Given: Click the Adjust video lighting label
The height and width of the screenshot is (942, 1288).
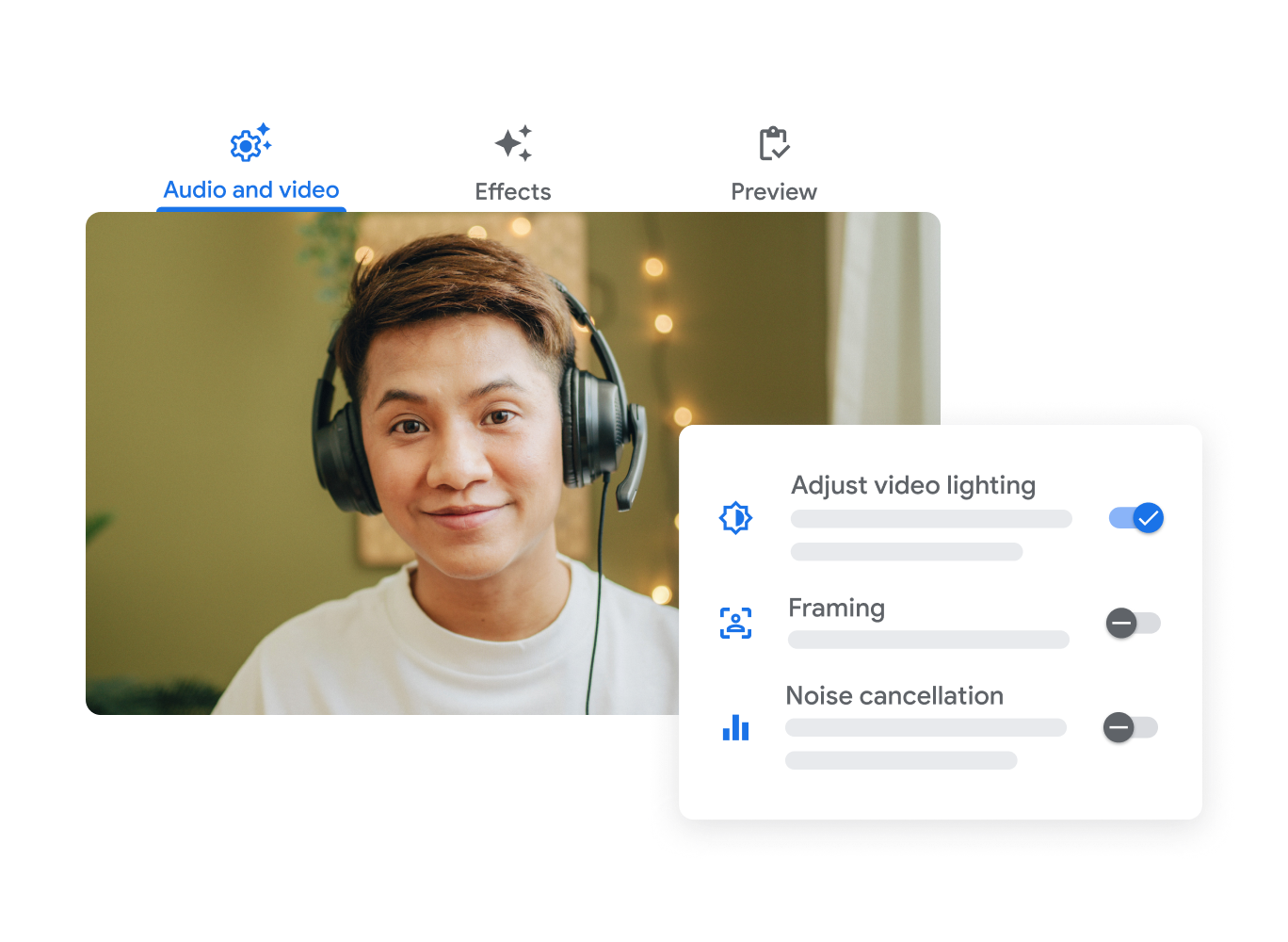Looking at the screenshot, I should pos(911,485).
